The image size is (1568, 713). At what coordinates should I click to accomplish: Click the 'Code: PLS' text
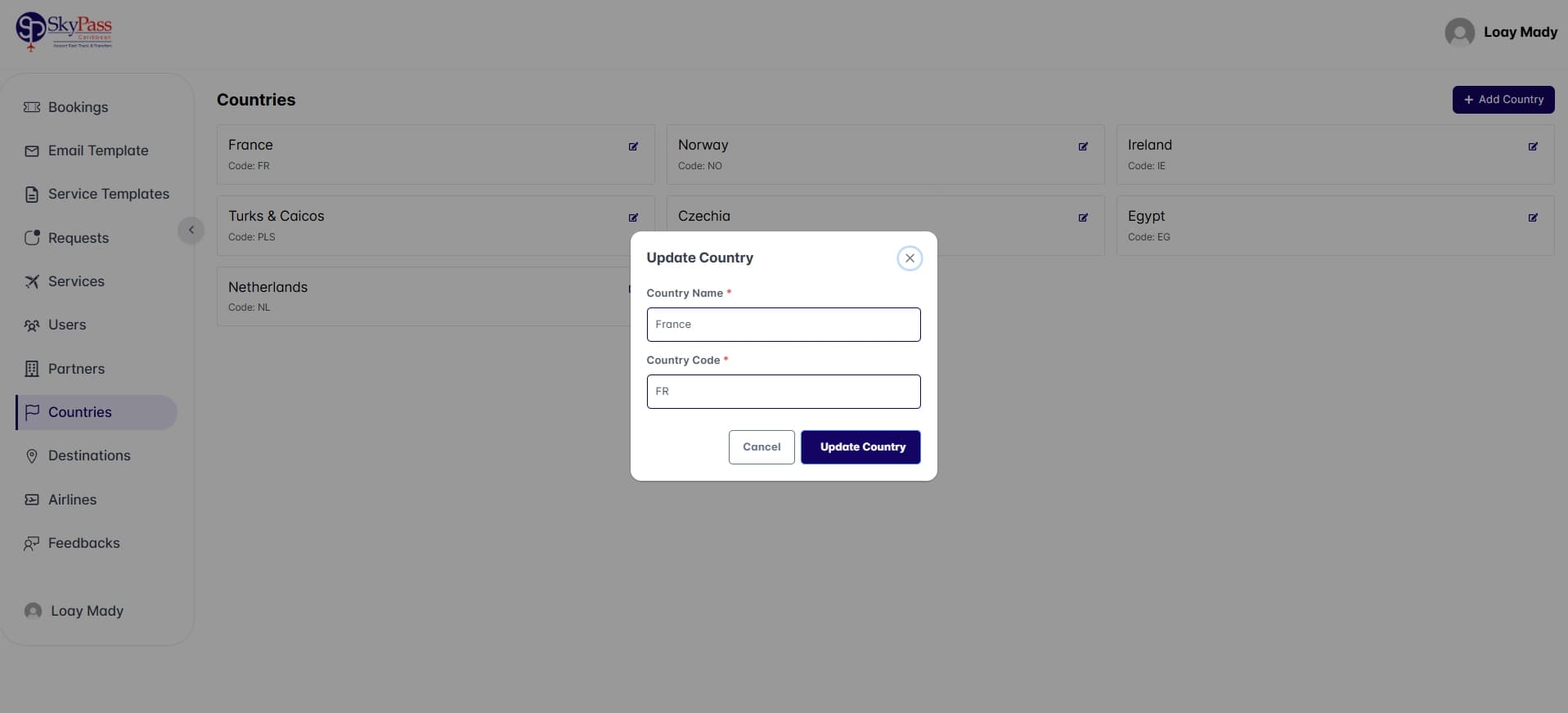[x=251, y=237]
